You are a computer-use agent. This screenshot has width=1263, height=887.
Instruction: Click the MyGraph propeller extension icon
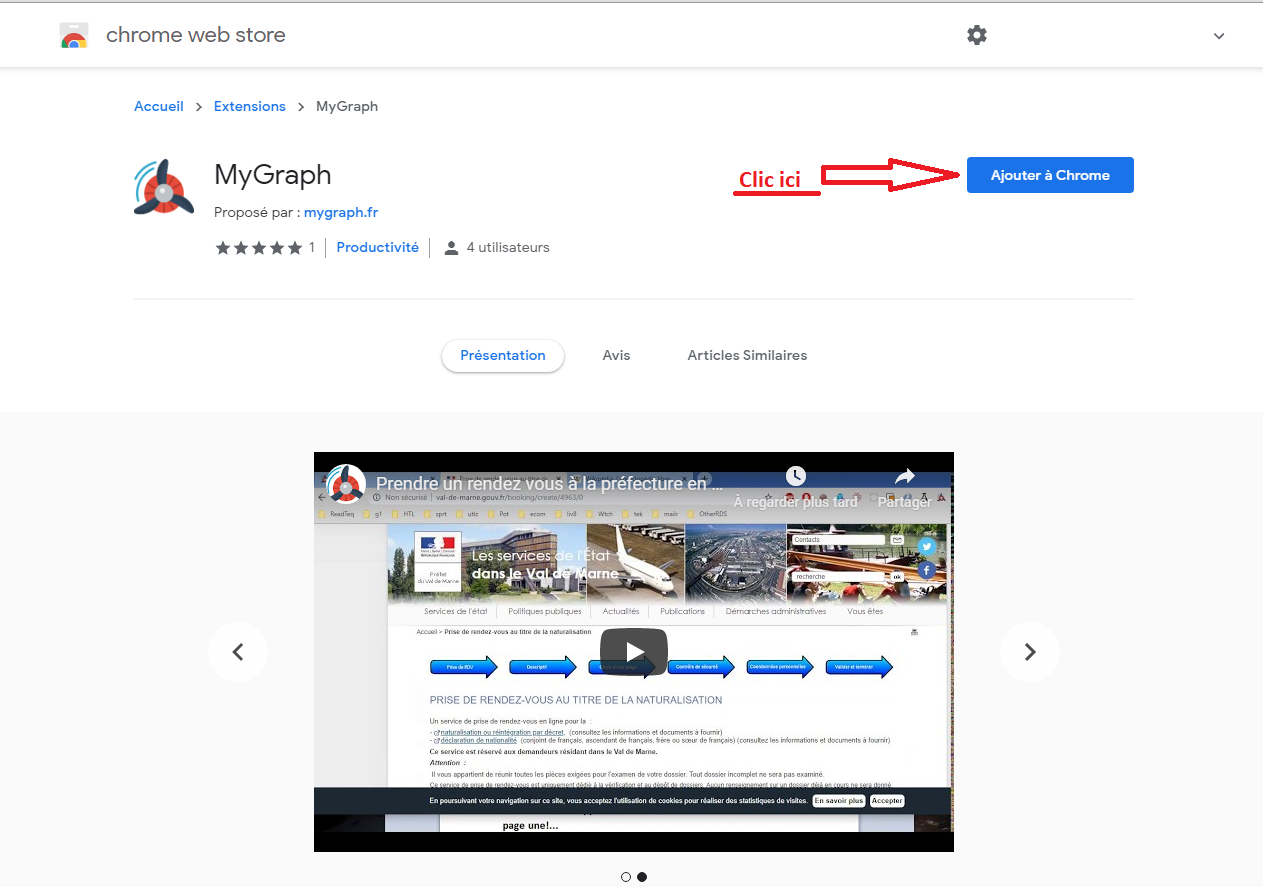[164, 187]
